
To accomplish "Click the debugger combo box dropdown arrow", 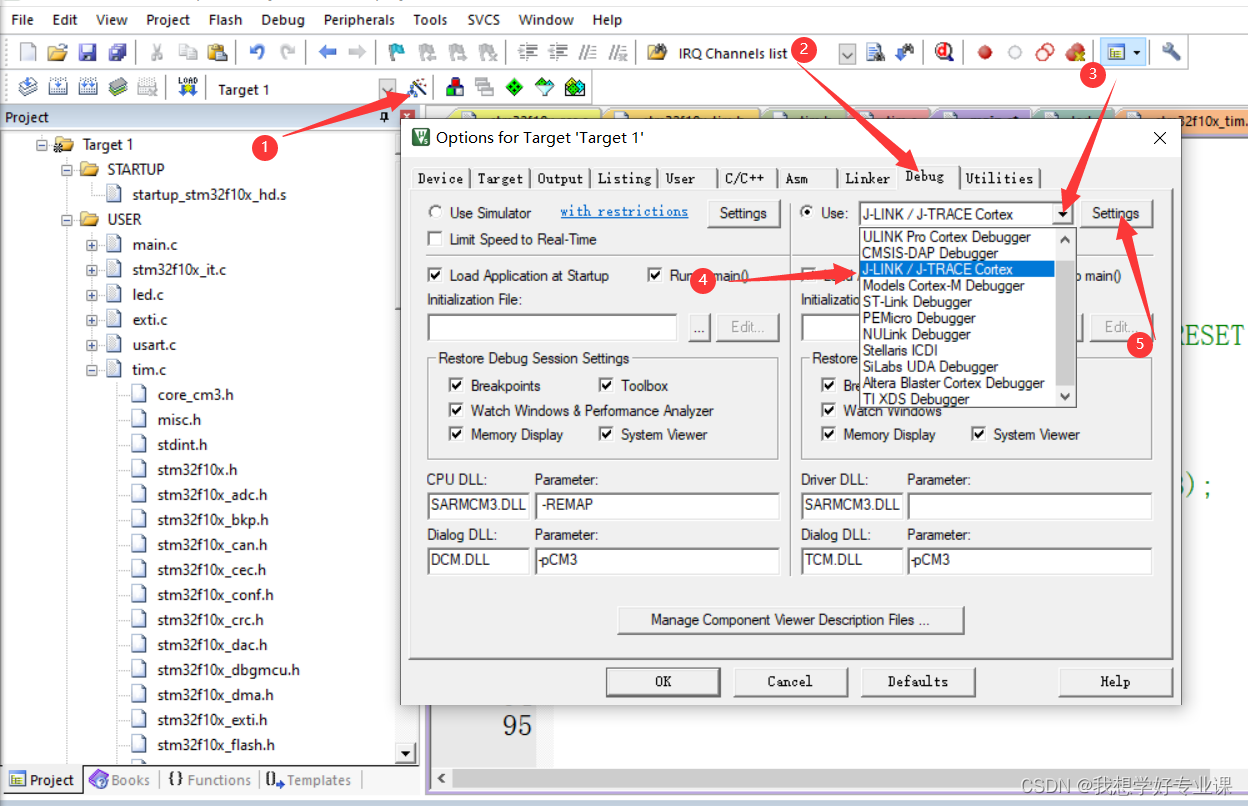I will [x=1063, y=214].
